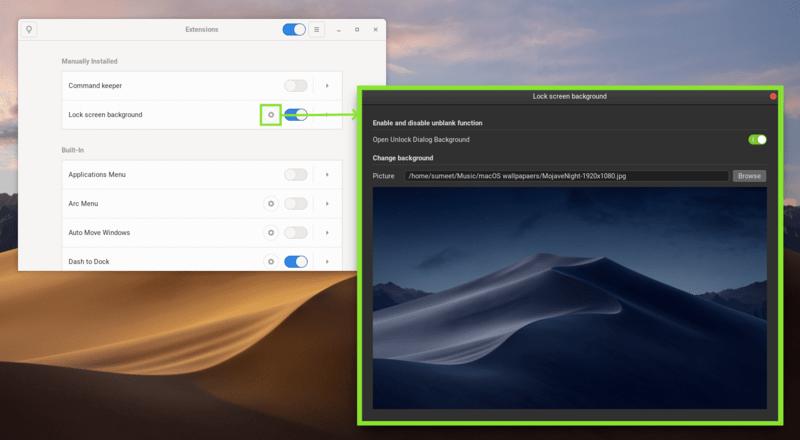This screenshot has width=800, height=440.
Task: Expand the Arc Menu row details
Action: tap(327, 204)
